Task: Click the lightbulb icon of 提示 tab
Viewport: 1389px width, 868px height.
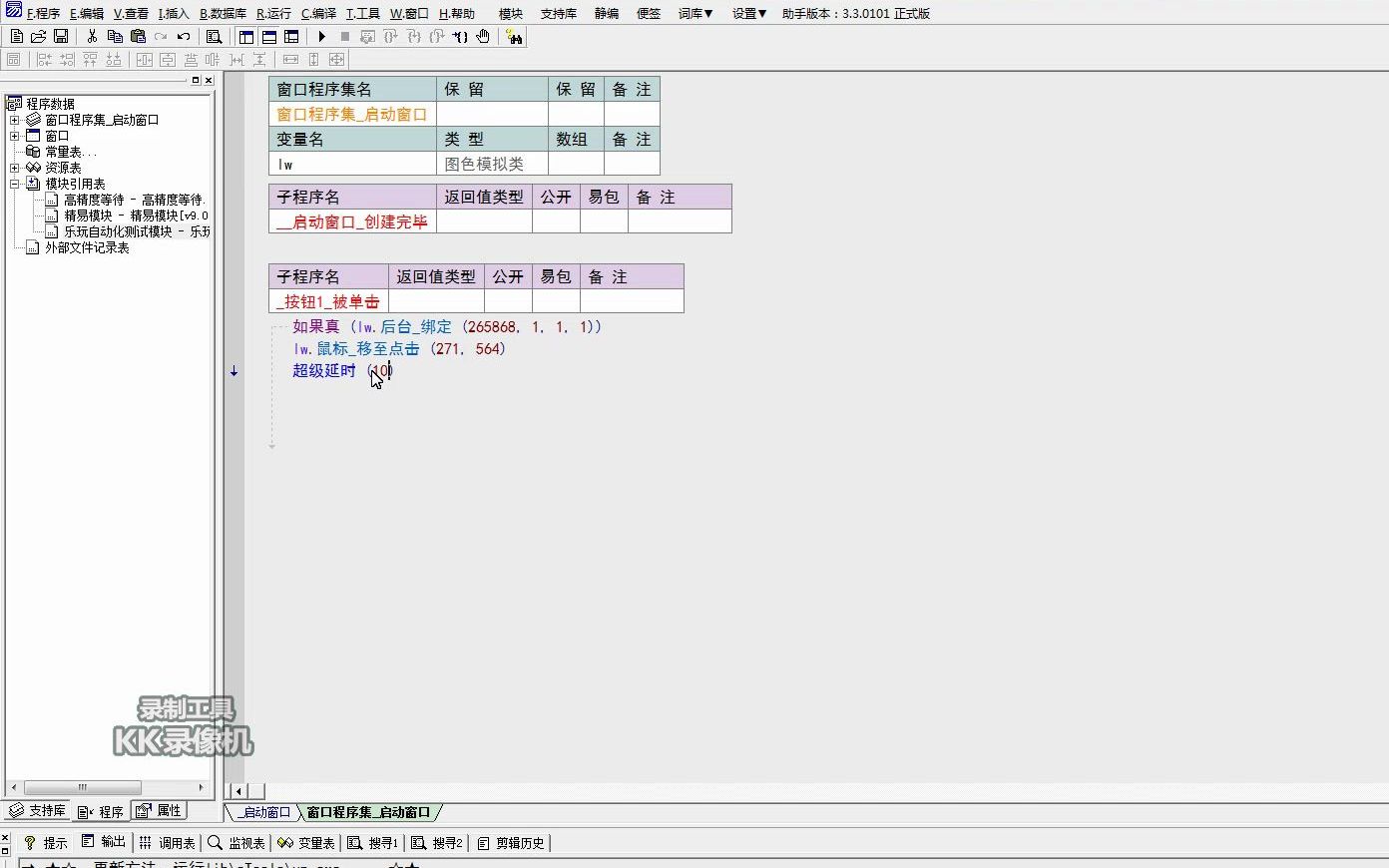Action: 30,843
